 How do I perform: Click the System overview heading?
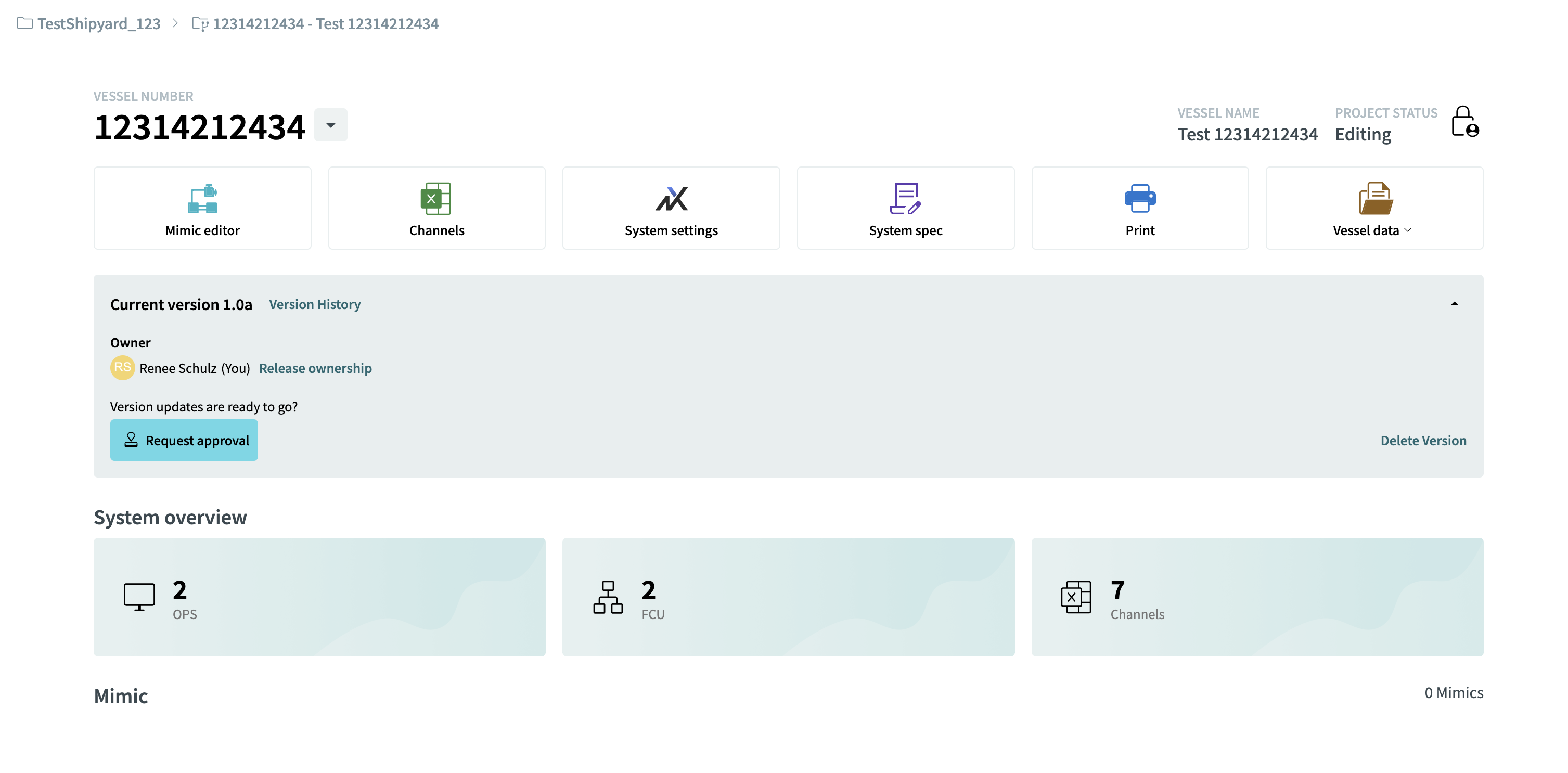[x=171, y=518]
